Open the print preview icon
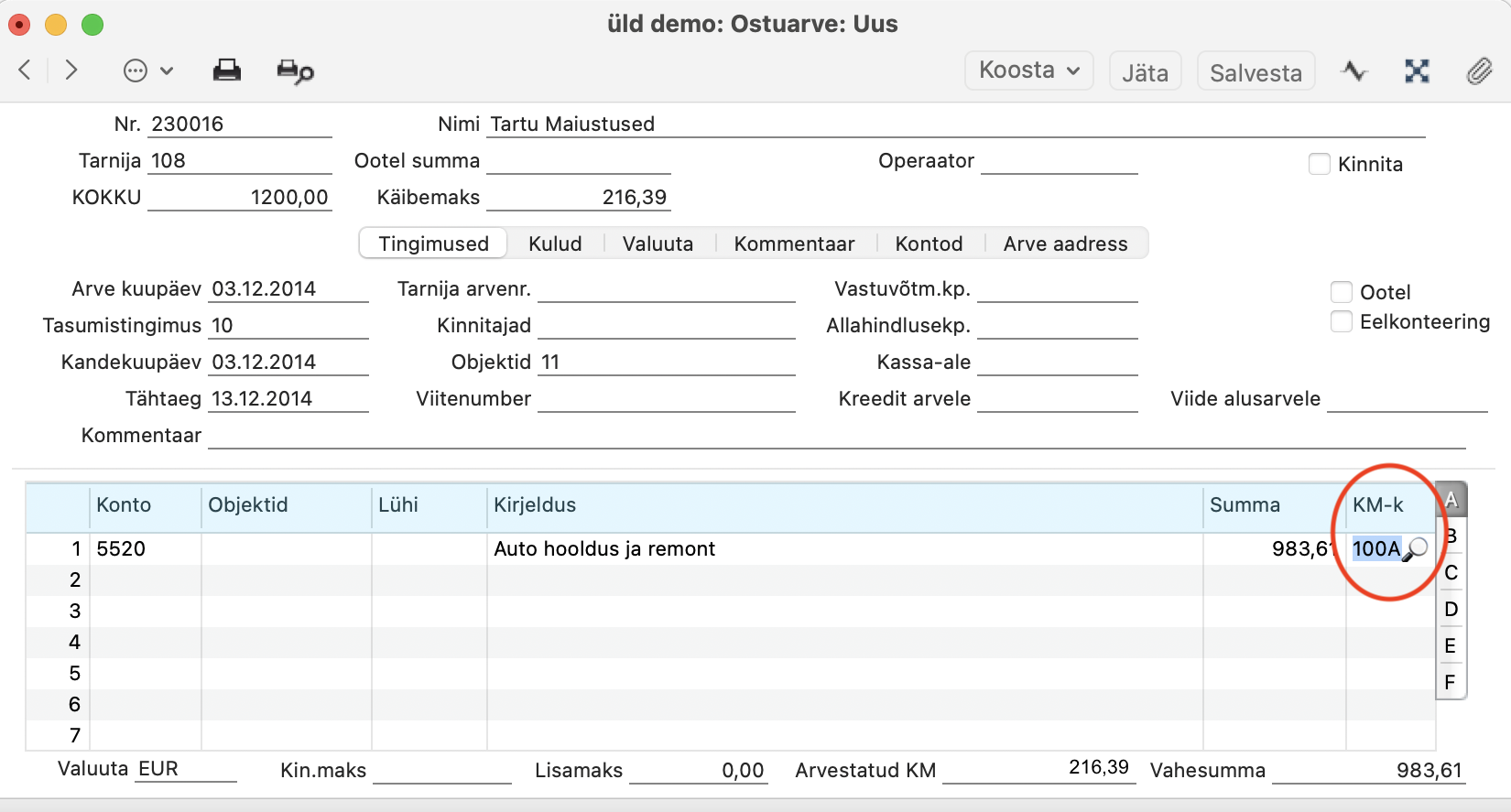Viewport: 1511px width, 812px height. [295, 70]
